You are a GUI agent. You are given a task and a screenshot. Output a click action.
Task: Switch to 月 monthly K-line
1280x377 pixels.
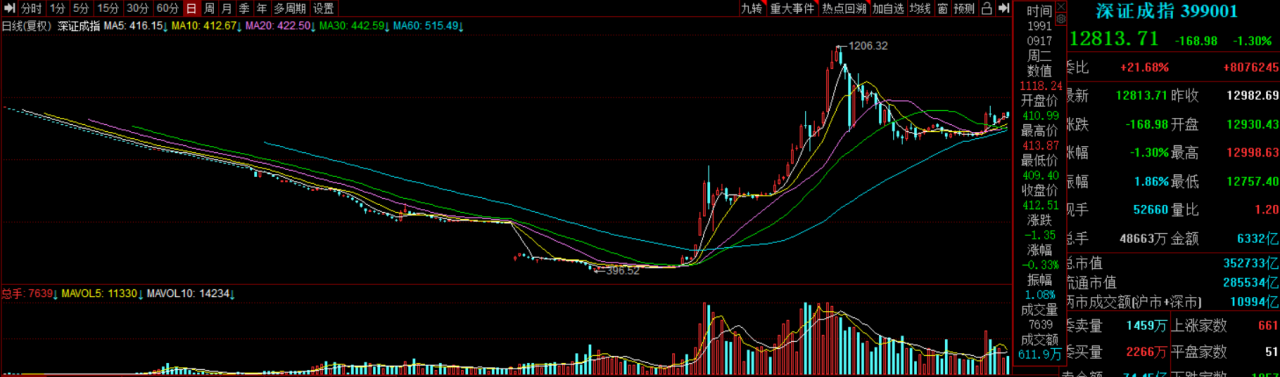click(226, 8)
